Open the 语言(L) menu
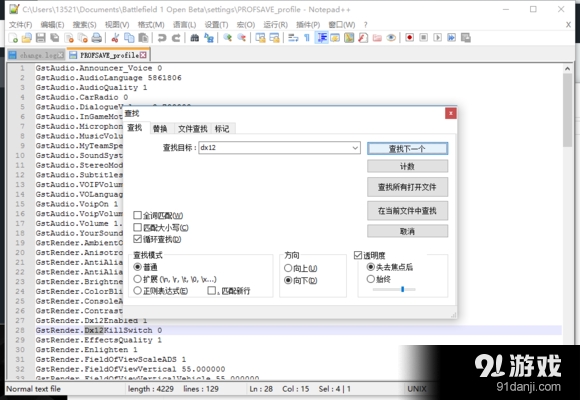 coord(184,25)
